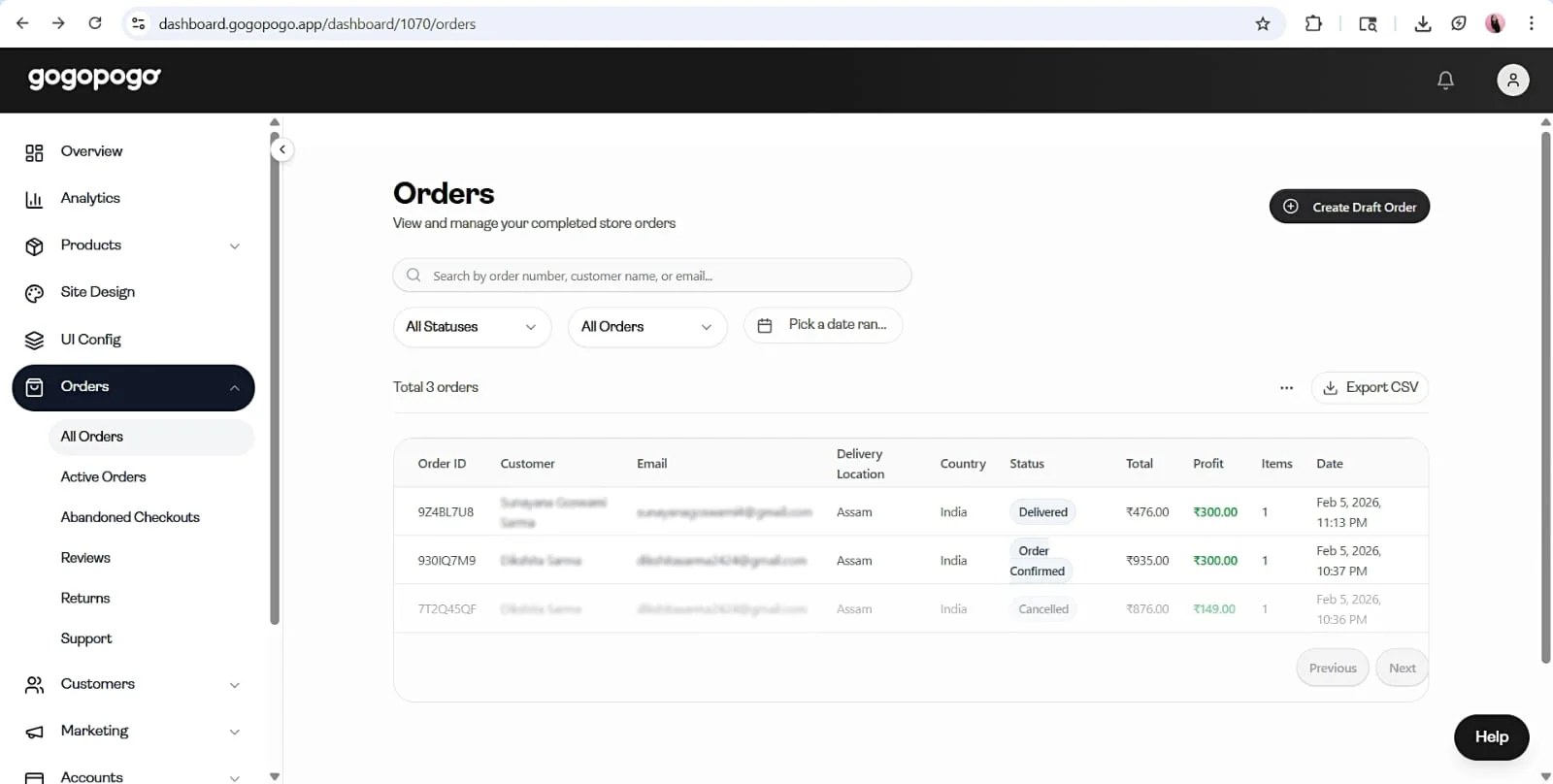Expand the Products submenu chevron

tap(234, 246)
